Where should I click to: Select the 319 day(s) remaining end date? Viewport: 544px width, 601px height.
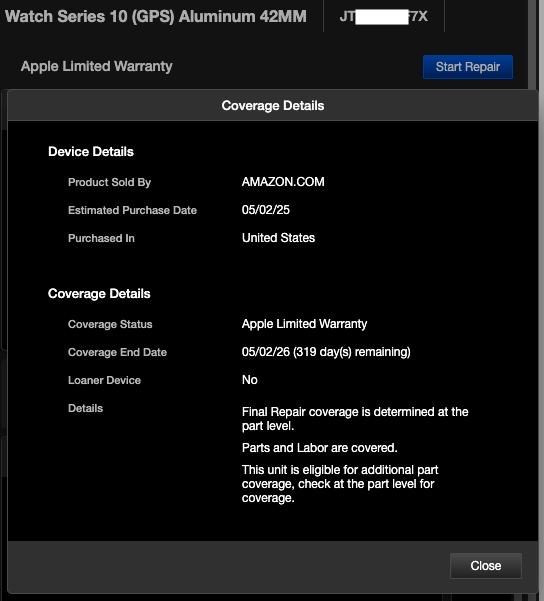click(x=326, y=352)
